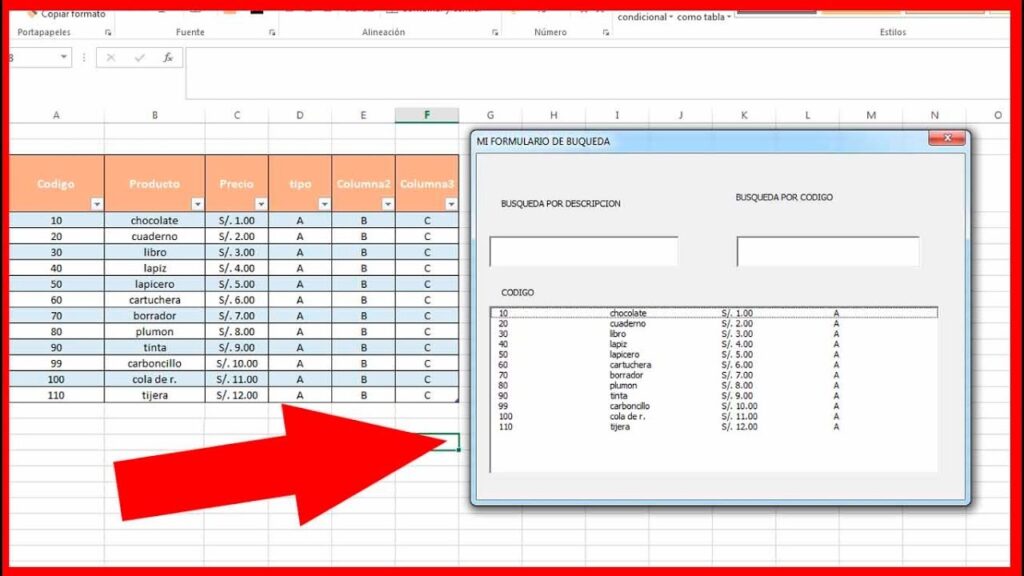Open the Fuente dialog launcher arrow

pyautogui.click(x=272, y=31)
